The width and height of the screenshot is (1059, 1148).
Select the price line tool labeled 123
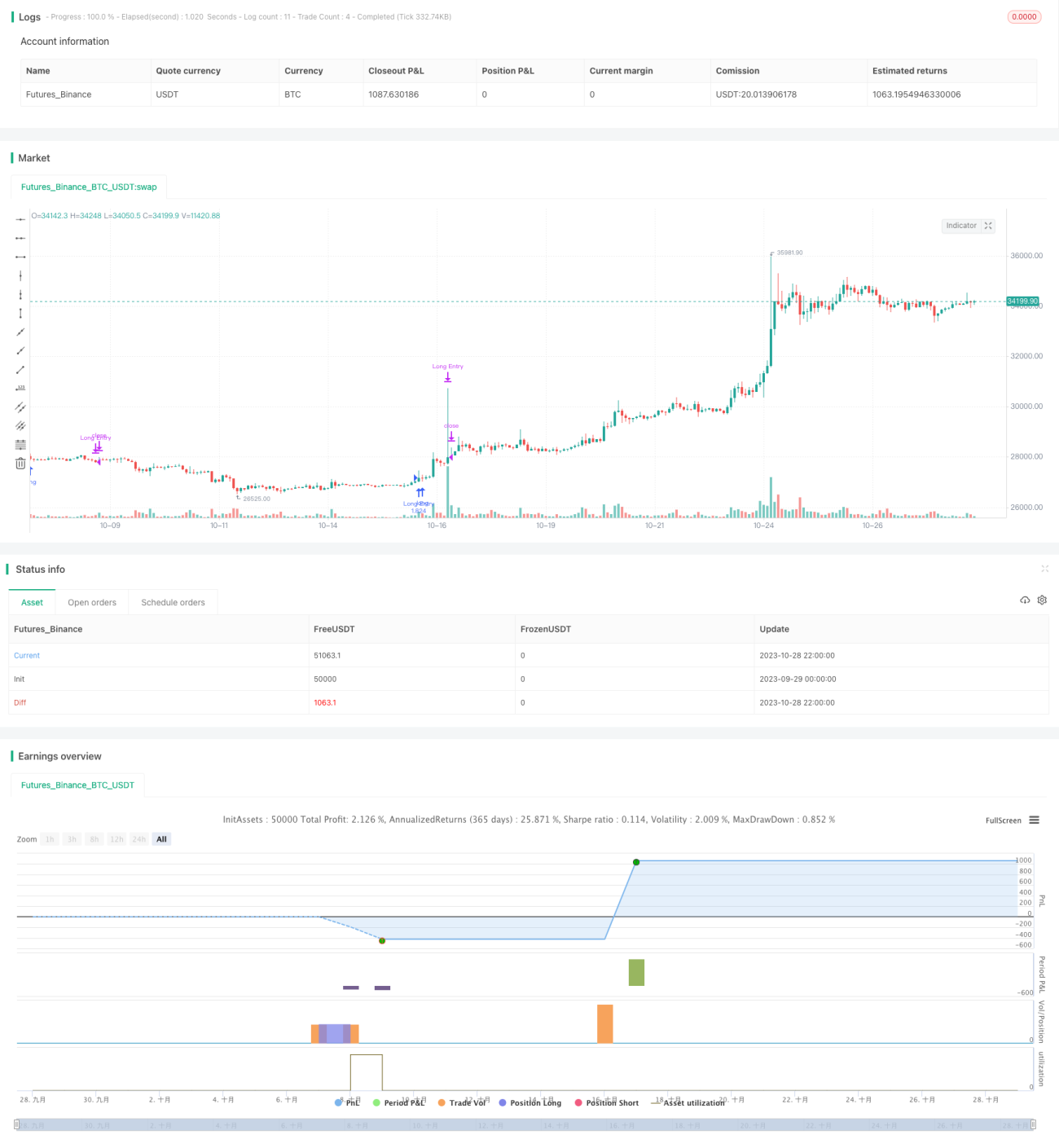pyautogui.click(x=20, y=388)
